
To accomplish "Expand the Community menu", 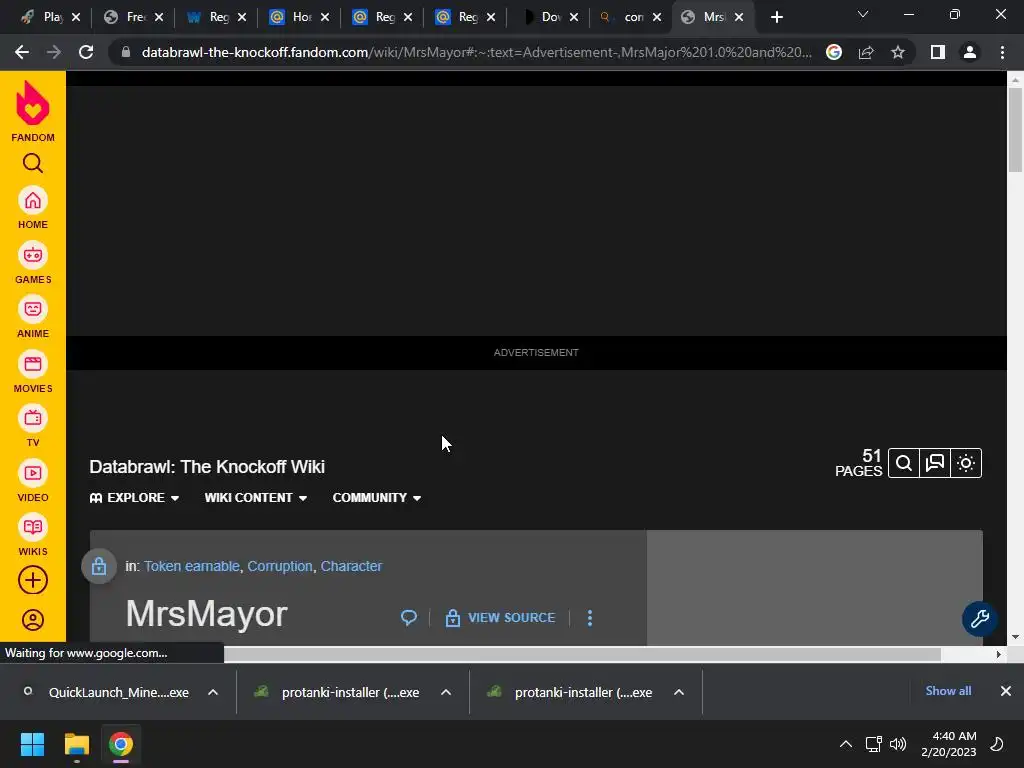I will tap(377, 498).
